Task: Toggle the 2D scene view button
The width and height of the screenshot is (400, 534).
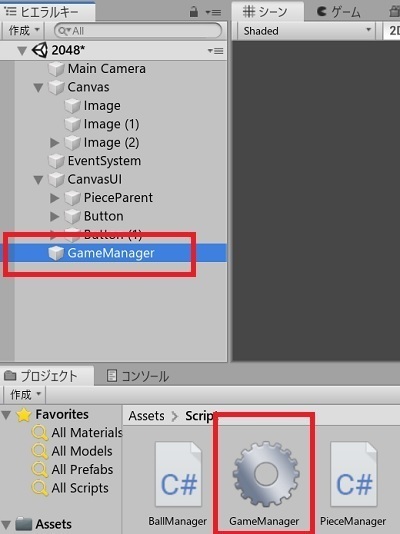Action: coord(393,31)
